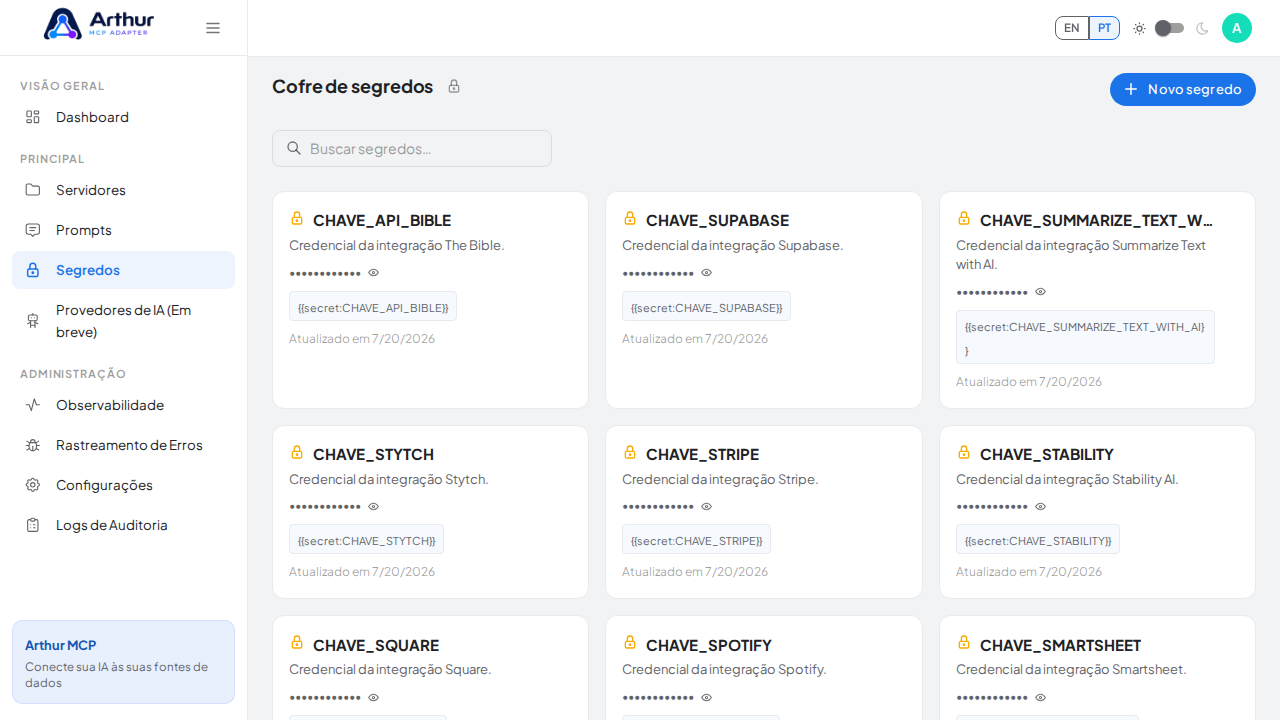Click the moon dark-mode icon
1280x720 pixels.
1202,28
